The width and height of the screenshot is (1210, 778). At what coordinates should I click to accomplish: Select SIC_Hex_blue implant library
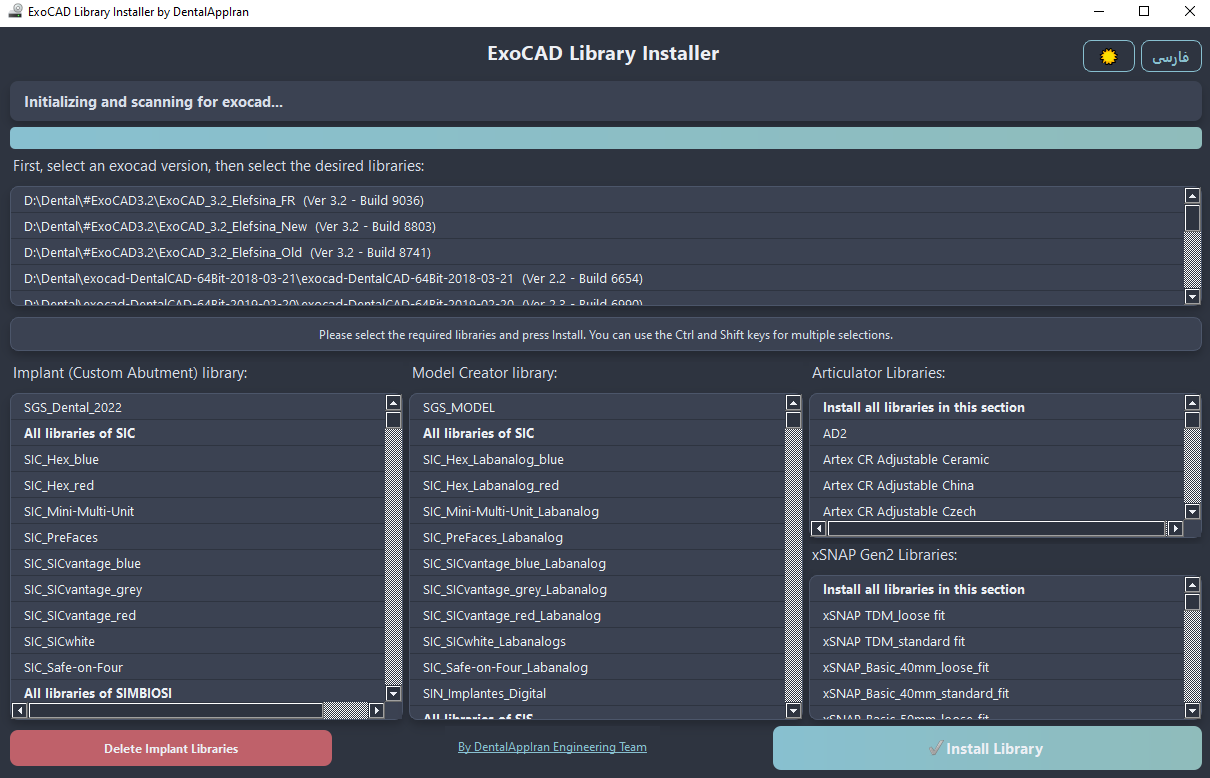tap(62, 459)
